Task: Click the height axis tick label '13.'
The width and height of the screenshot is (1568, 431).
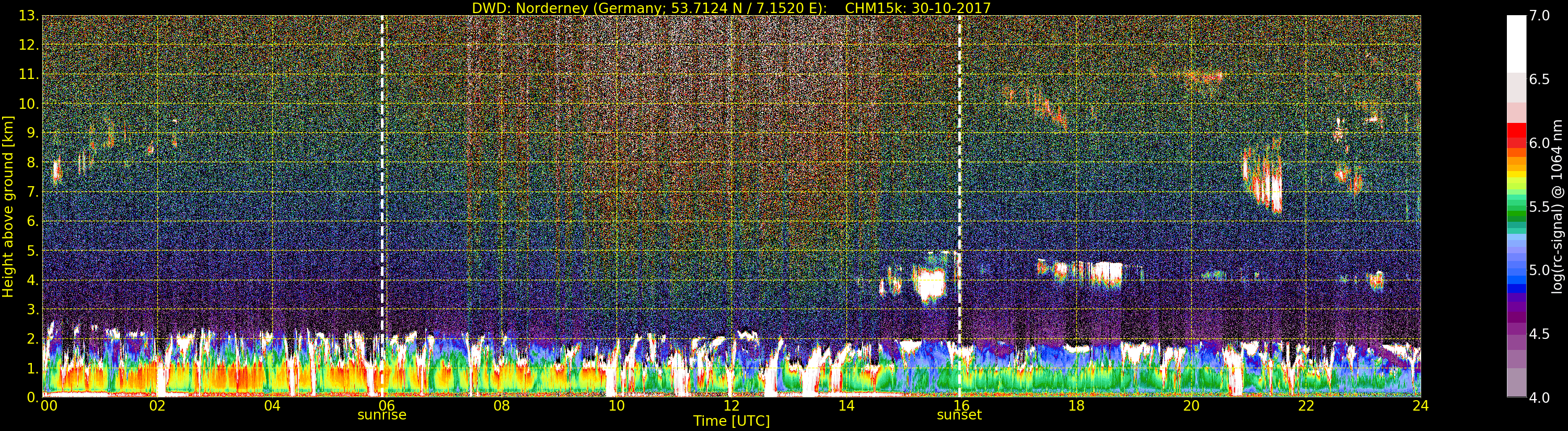Action: [29, 16]
